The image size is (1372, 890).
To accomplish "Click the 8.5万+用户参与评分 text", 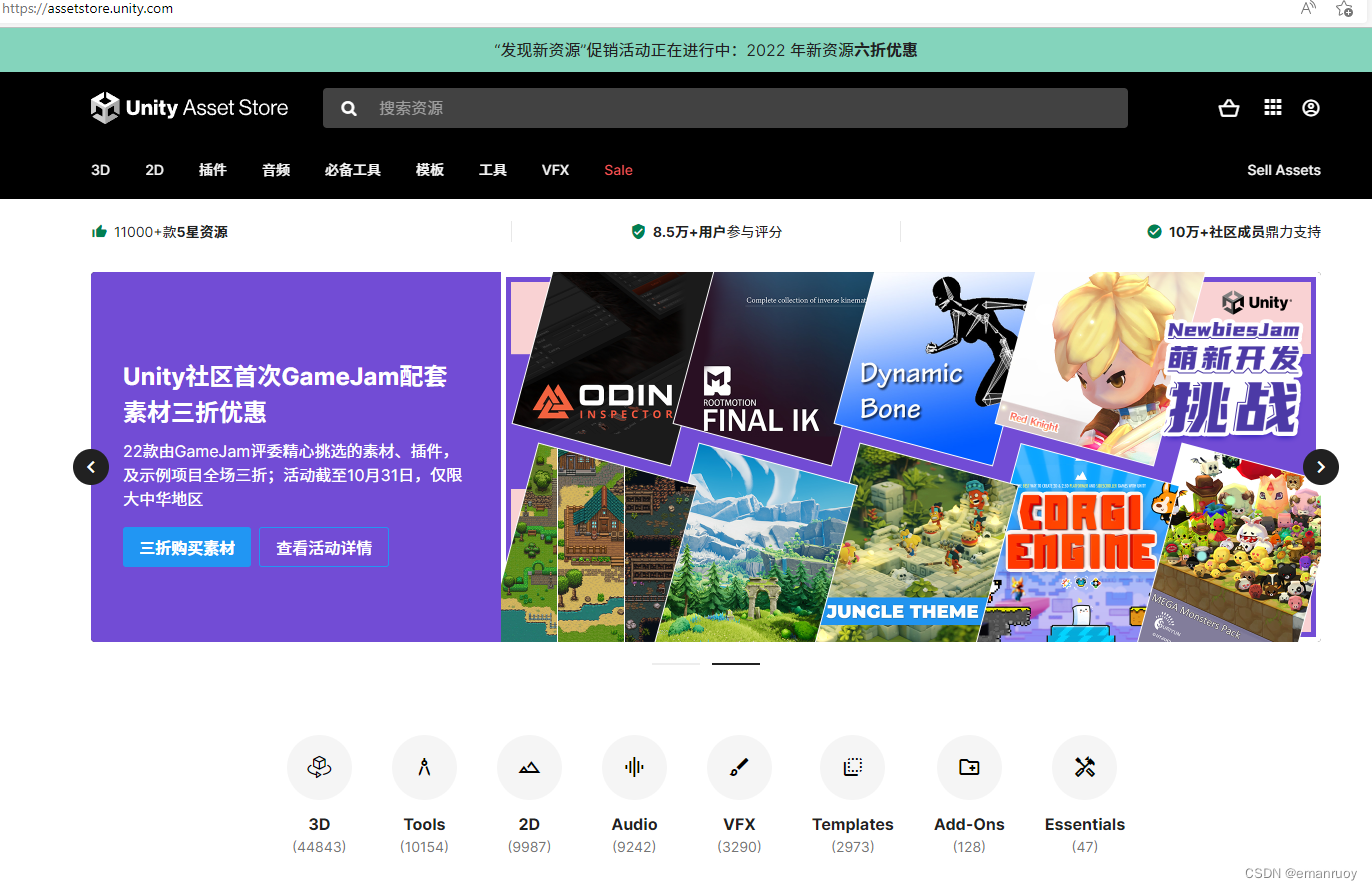I will pos(717,232).
